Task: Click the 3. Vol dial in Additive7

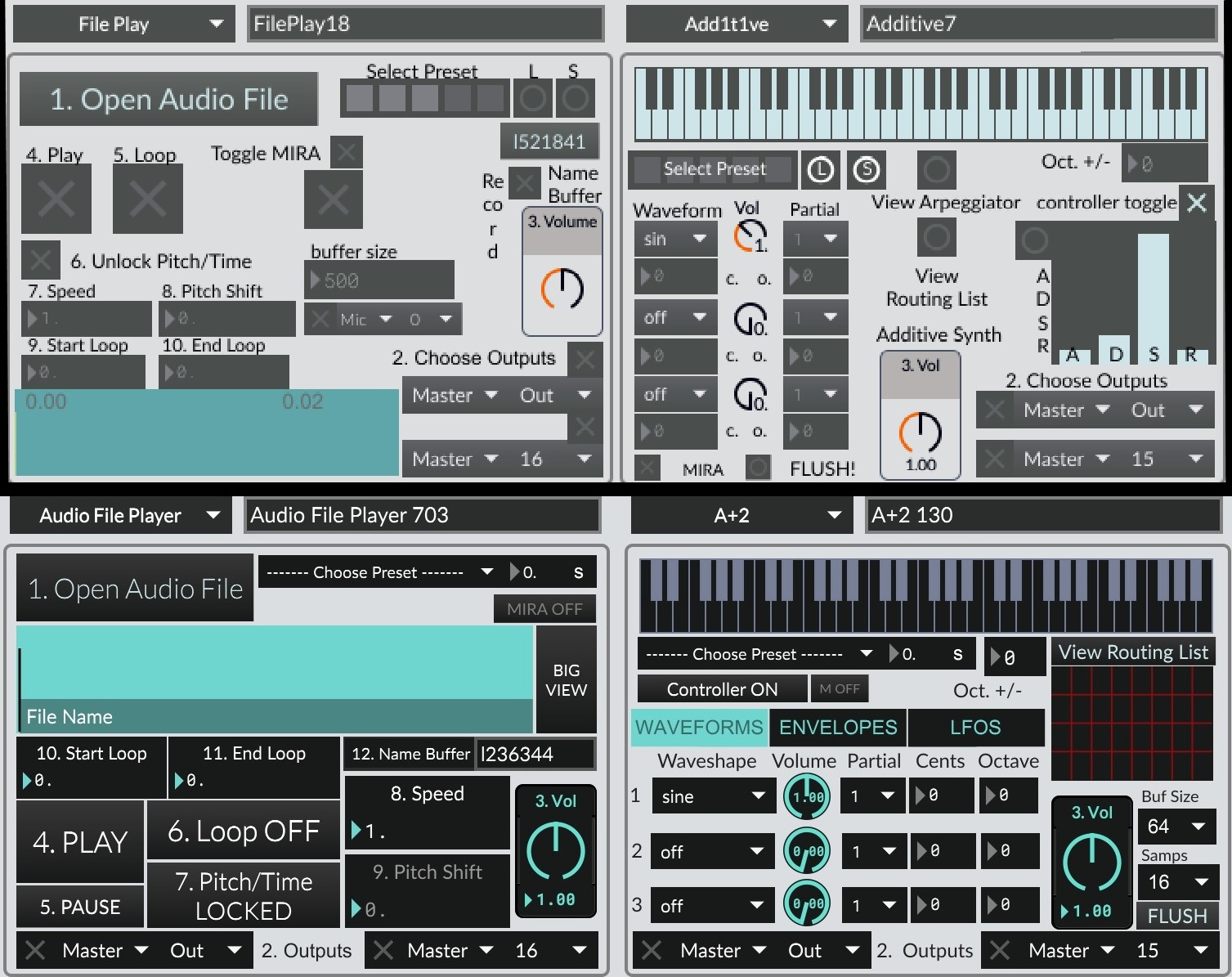Action: tap(921, 432)
